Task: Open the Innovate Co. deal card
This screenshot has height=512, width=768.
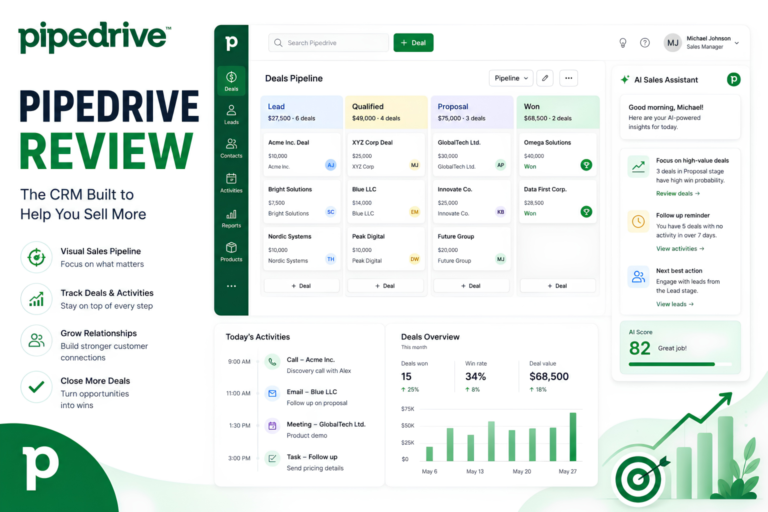Action: (471, 202)
